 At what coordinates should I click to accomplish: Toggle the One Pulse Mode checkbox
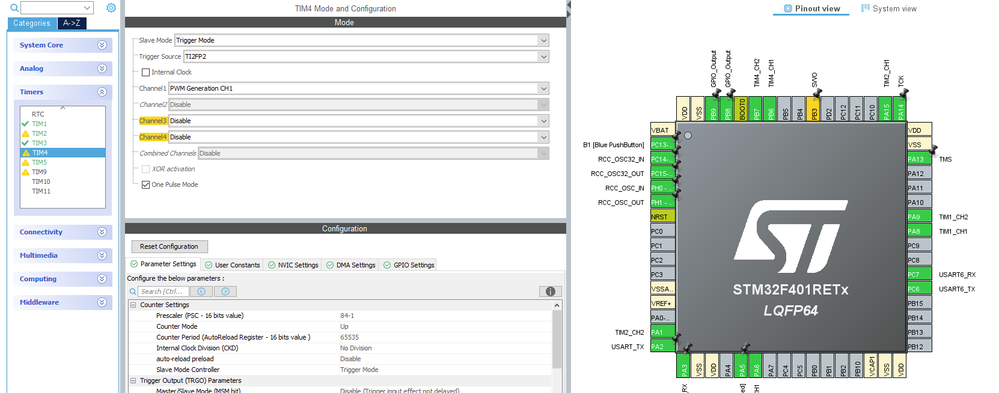point(146,185)
